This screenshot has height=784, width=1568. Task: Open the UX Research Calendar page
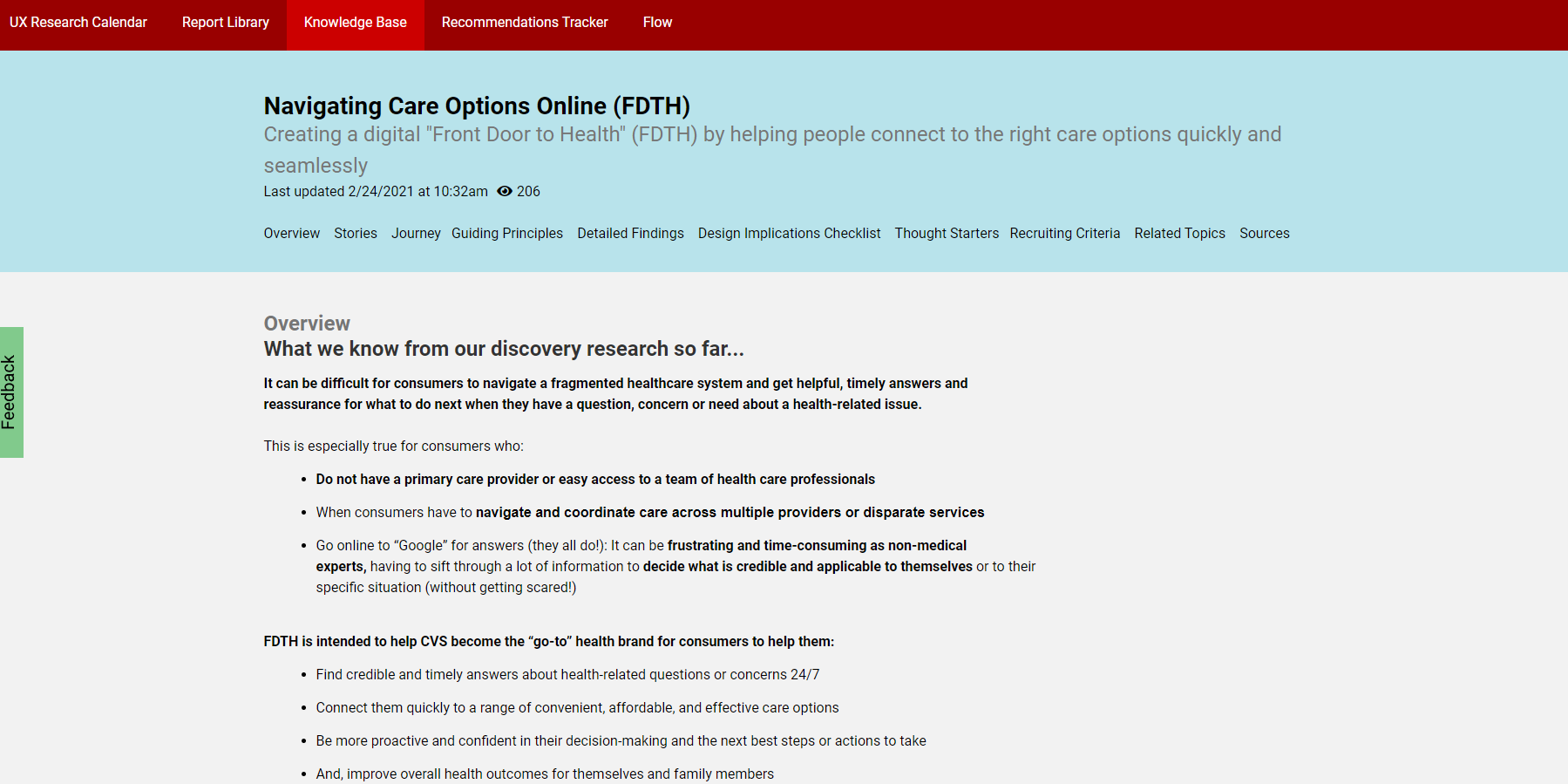78,23
